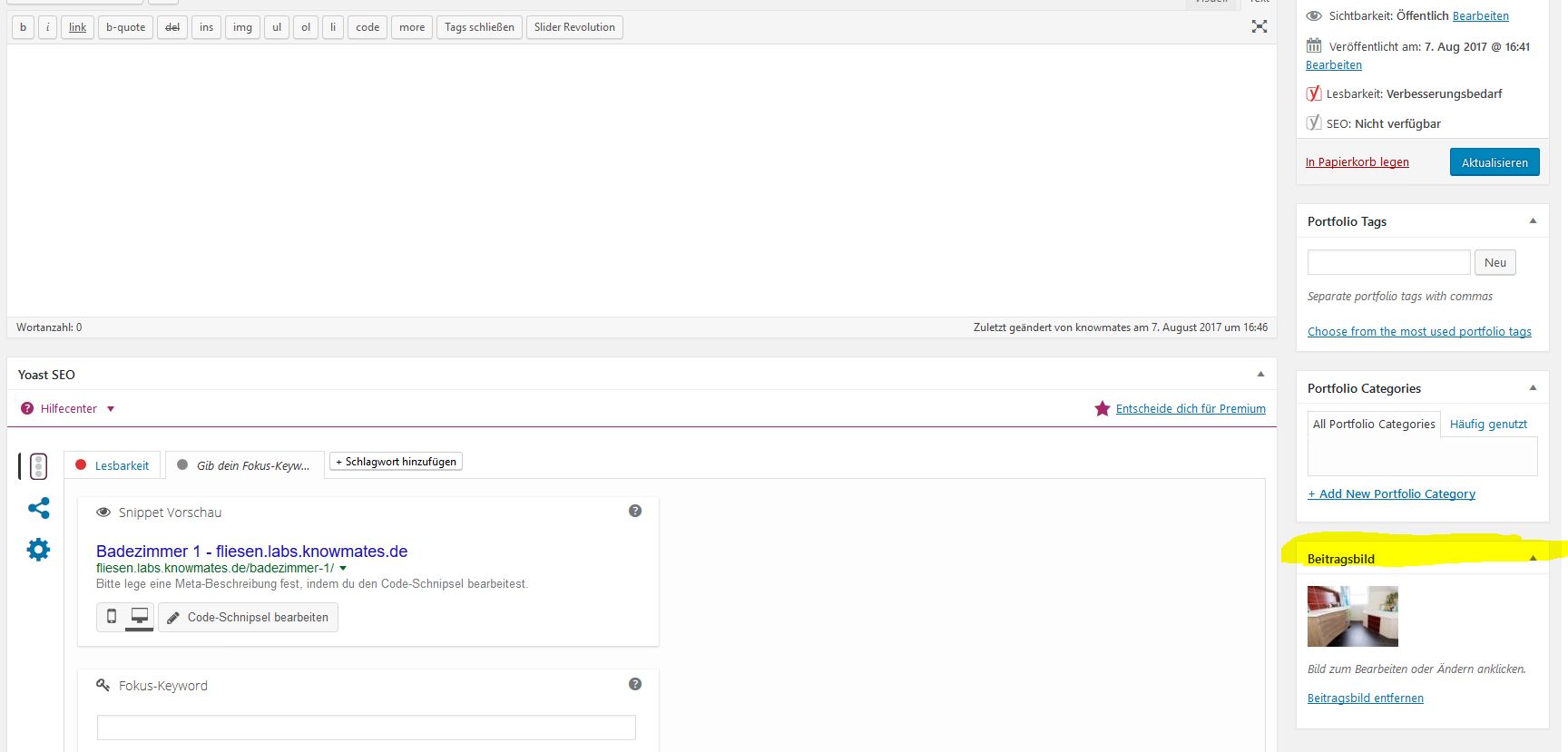
Task: Edit visibility via Bearbeiten next to Öffentlich
Action: pos(1480,15)
